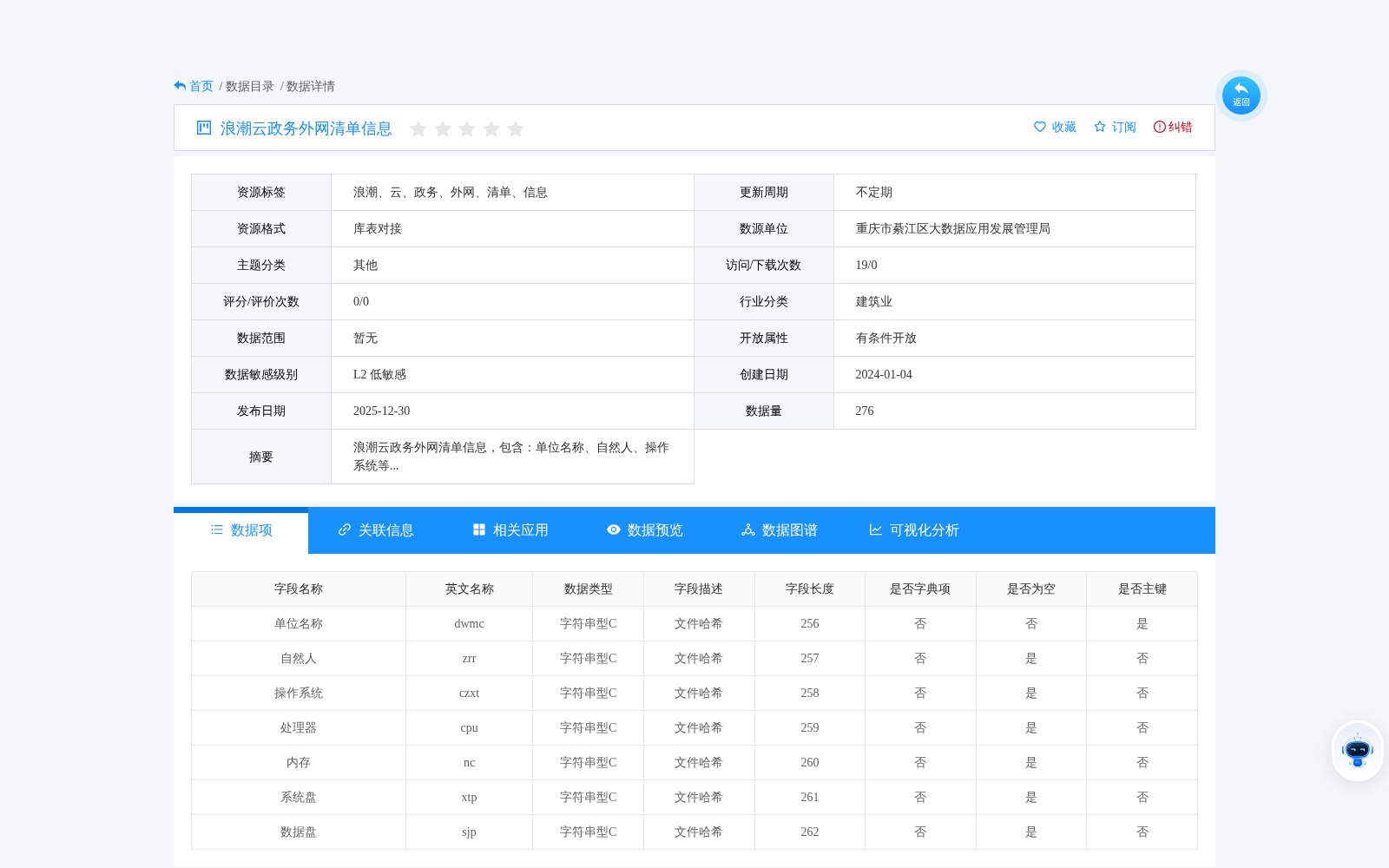Screen dimensions: 1389x868
Task: Click the 字段长度 column header
Action: (x=810, y=589)
